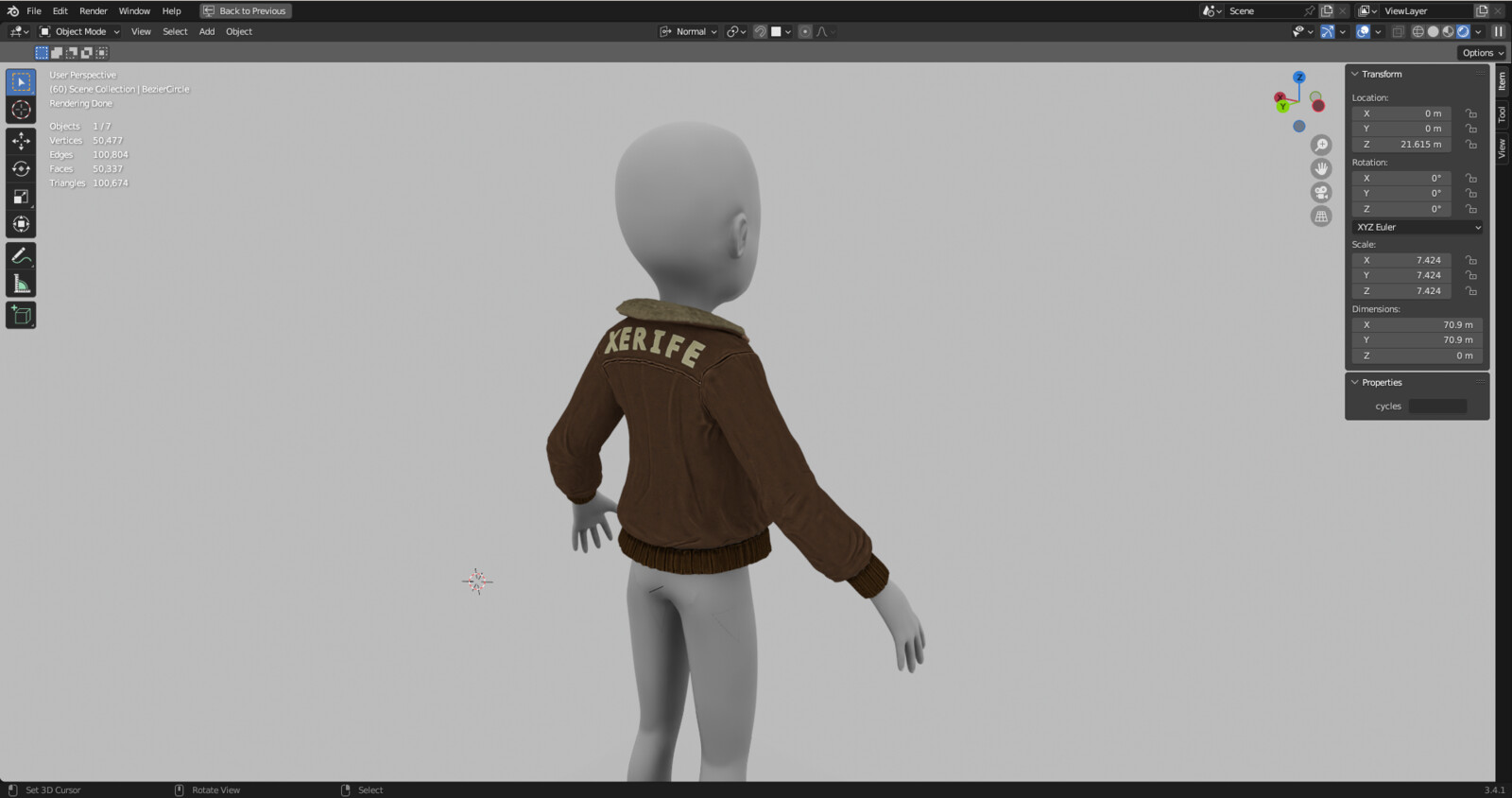The width and height of the screenshot is (1512, 798).
Task: Select the Rotate tool
Action: (21, 169)
